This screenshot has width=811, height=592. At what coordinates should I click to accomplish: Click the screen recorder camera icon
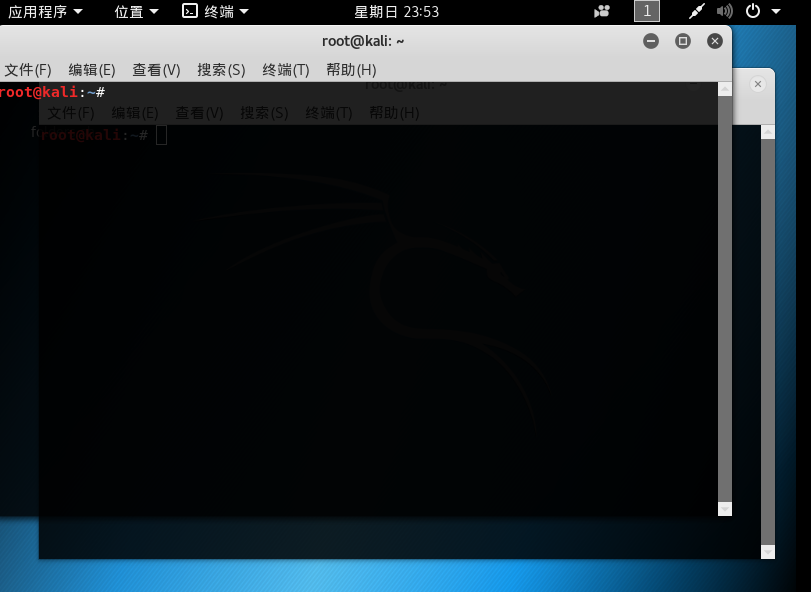[602, 11]
